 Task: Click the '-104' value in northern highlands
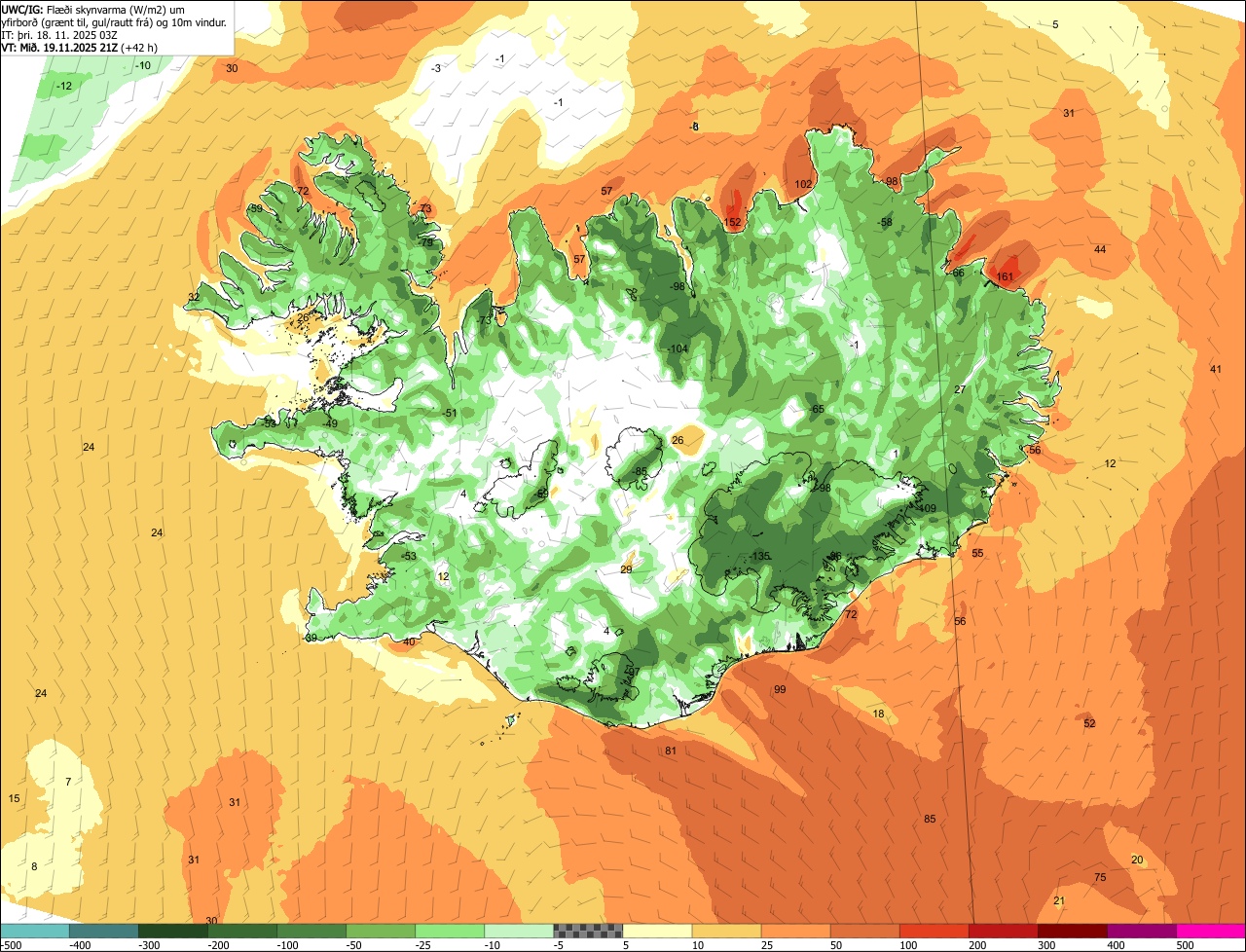coord(677,349)
